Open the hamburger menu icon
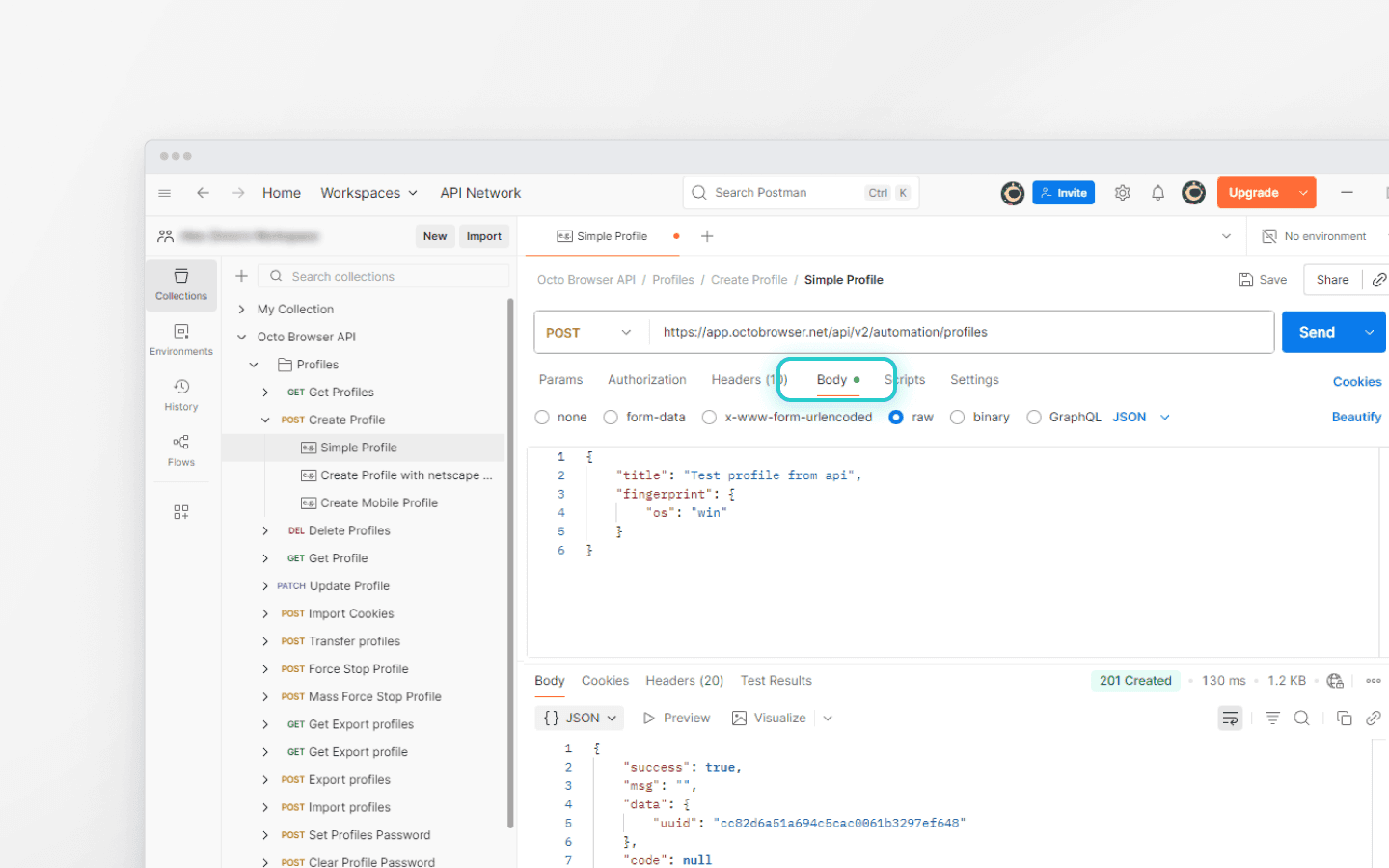The image size is (1389, 868). pyautogui.click(x=165, y=193)
